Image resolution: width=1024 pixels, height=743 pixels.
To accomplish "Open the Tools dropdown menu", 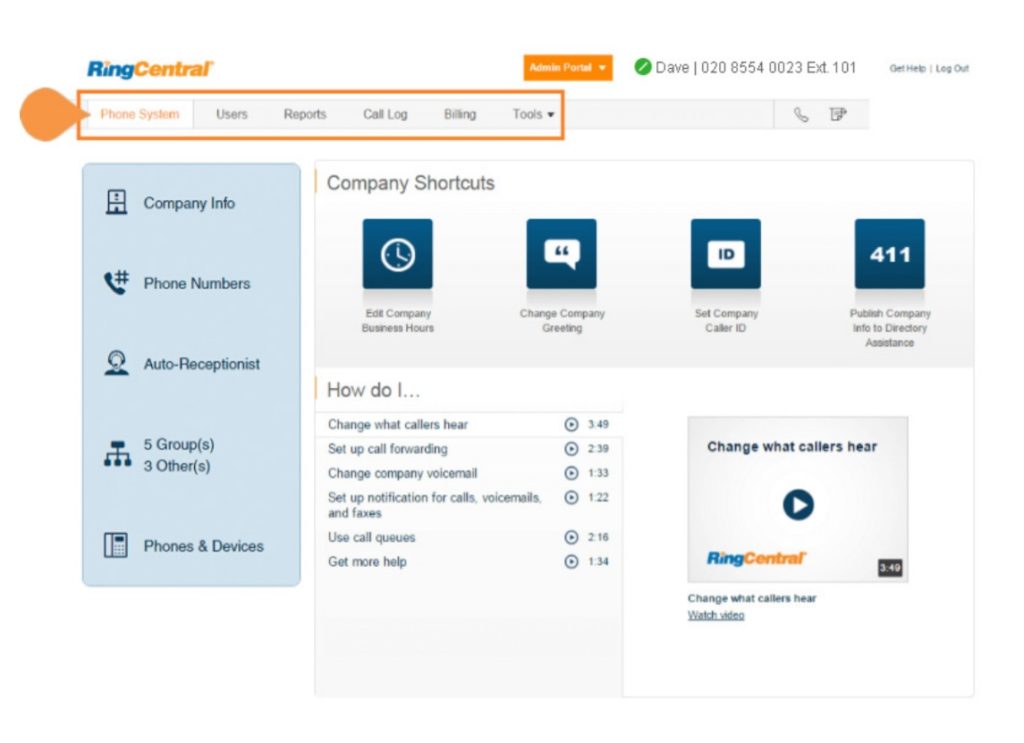I will click(533, 115).
